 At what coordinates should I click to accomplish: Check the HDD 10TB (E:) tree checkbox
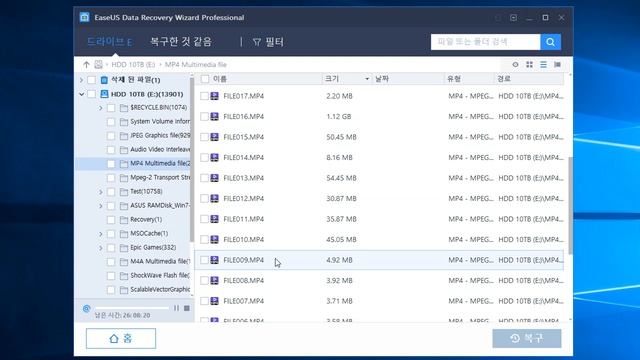pyautogui.click(x=91, y=94)
